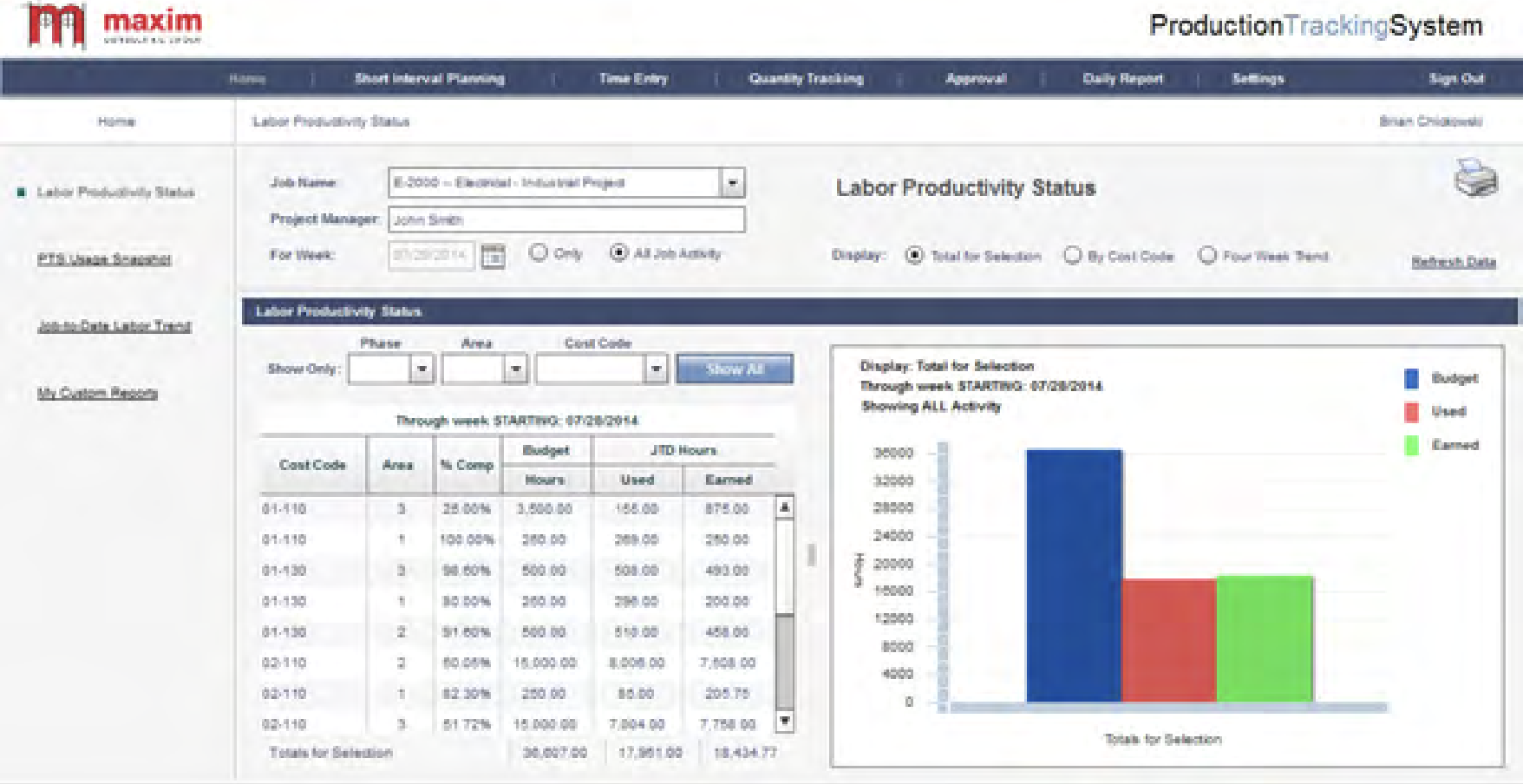Screen dimensions: 1523x784
Task: Select All Job Activity radio button
Action: point(618,252)
